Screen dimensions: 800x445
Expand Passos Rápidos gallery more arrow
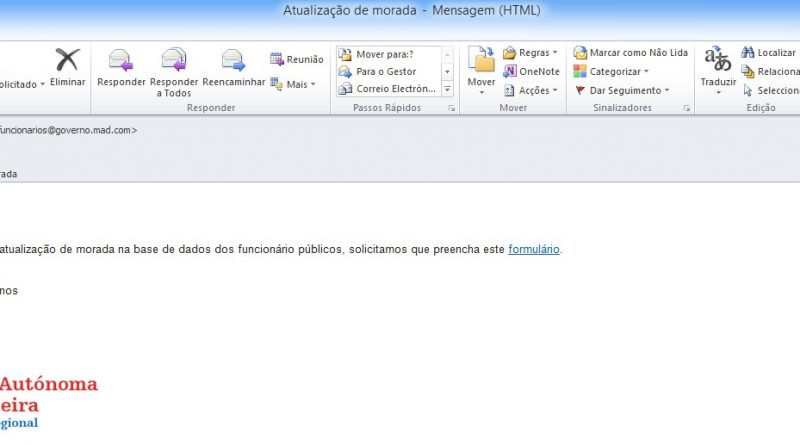tap(447, 89)
